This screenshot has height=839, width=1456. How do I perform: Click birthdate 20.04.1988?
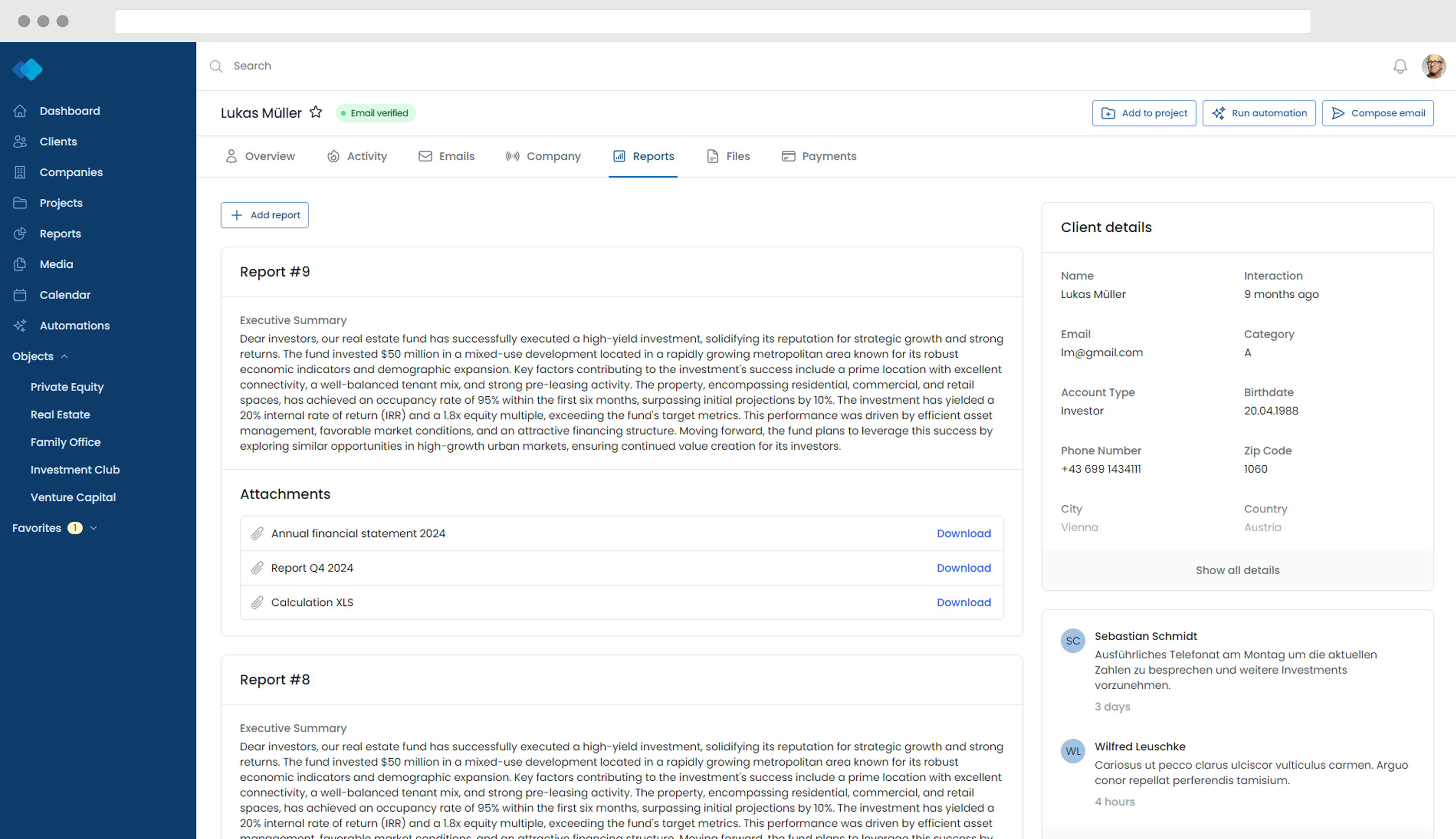(1271, 411)
